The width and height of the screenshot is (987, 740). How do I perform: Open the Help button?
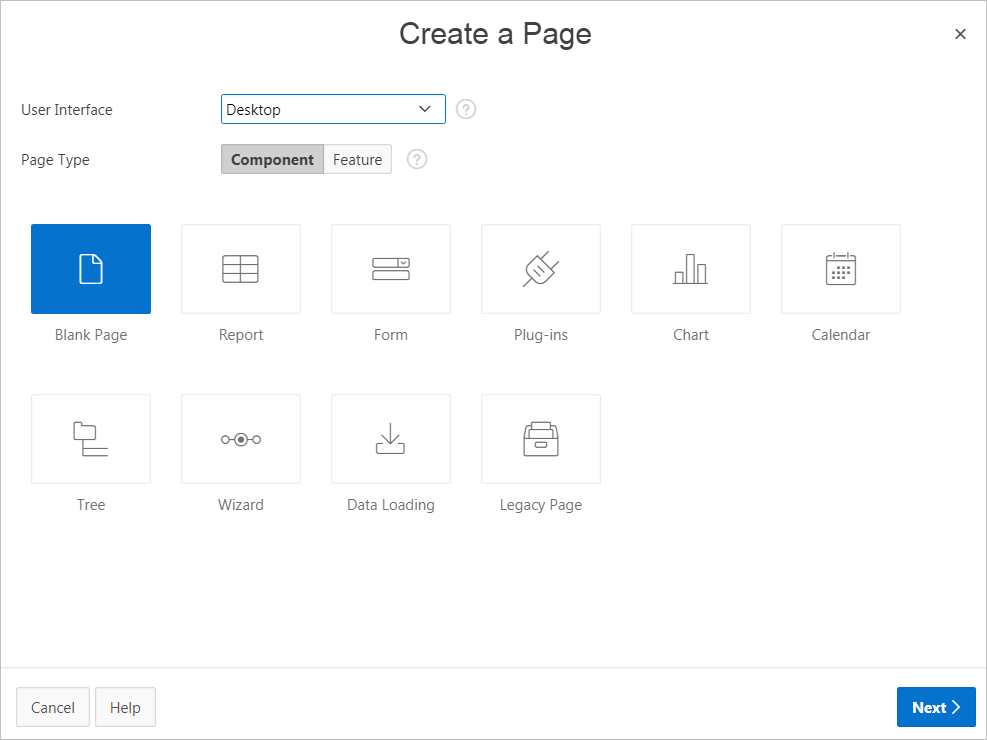pos(125,707)
